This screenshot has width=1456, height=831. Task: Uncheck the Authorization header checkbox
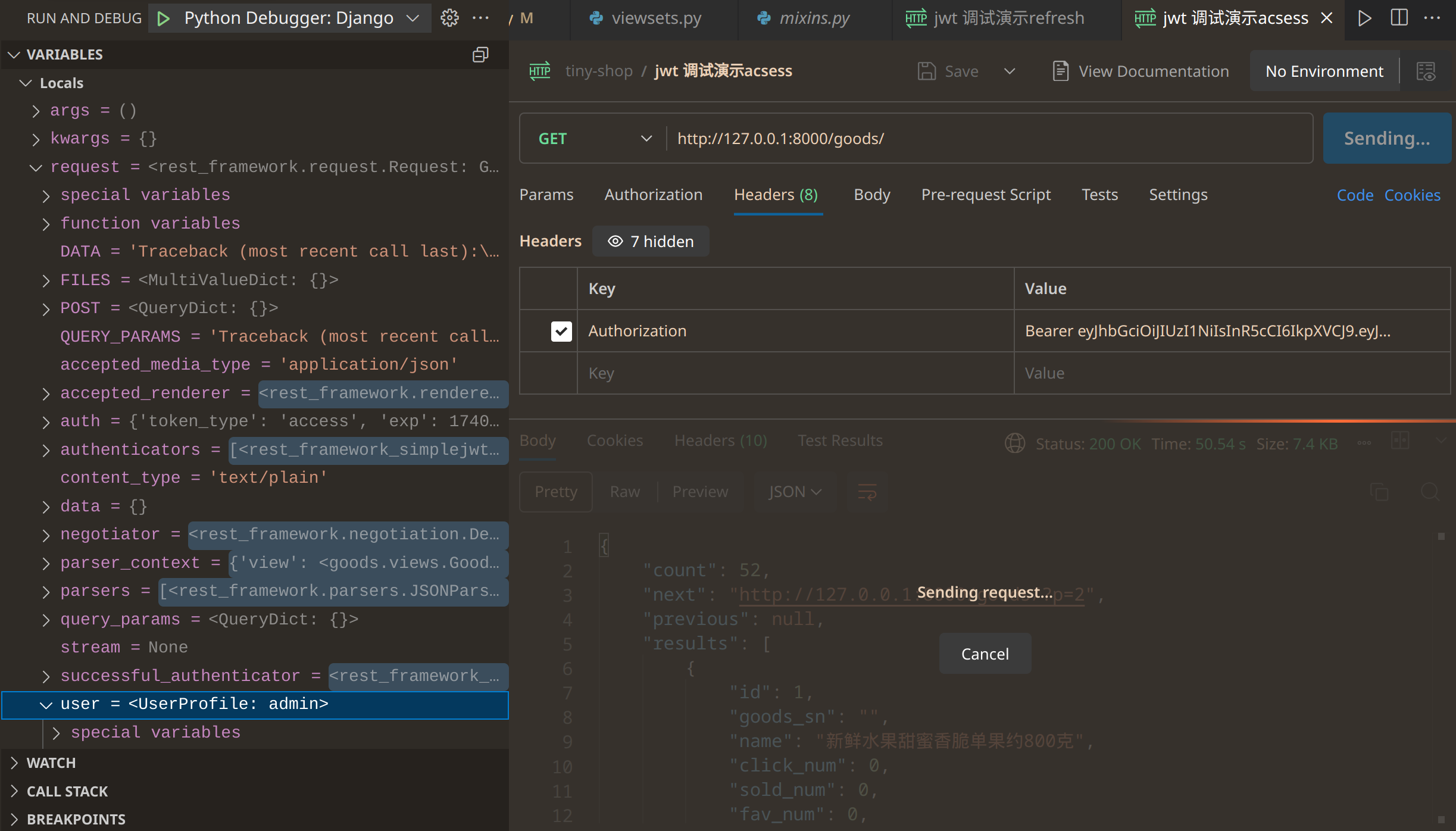561,331
